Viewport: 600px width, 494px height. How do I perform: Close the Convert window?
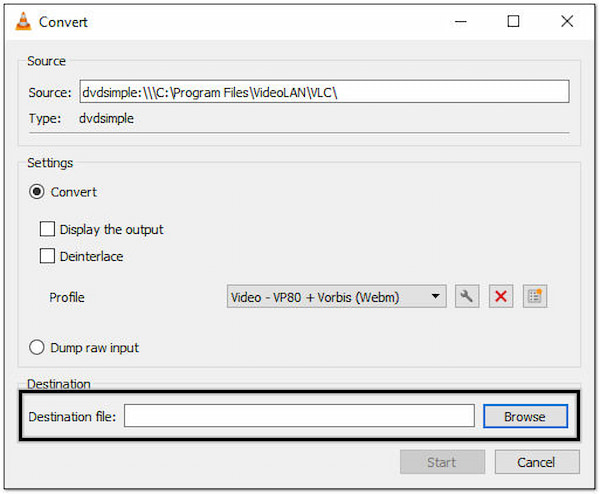coord(567,21)
